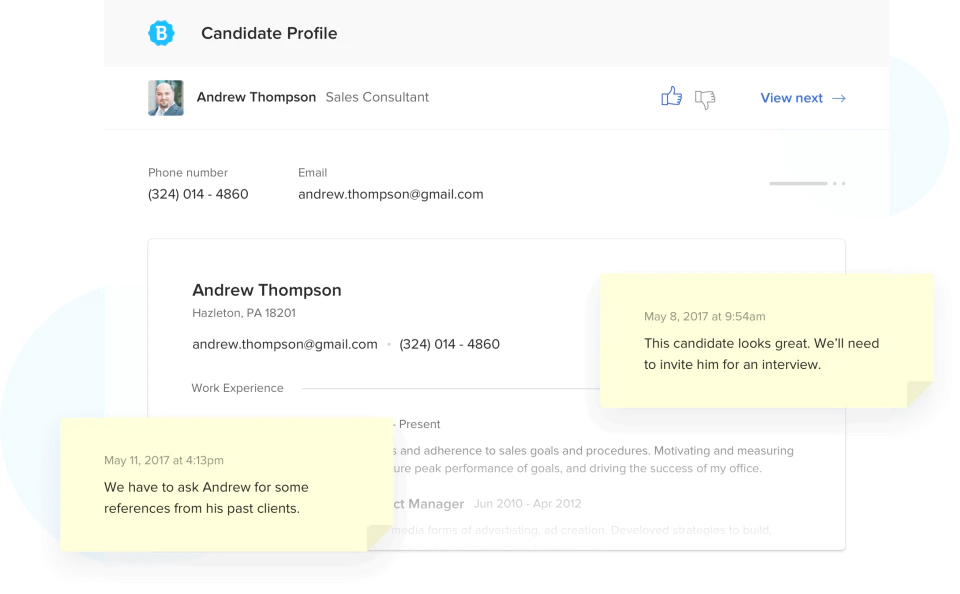960x594 pixels.
Task: Click the page indicator bar on right
Action: [798, 183]
